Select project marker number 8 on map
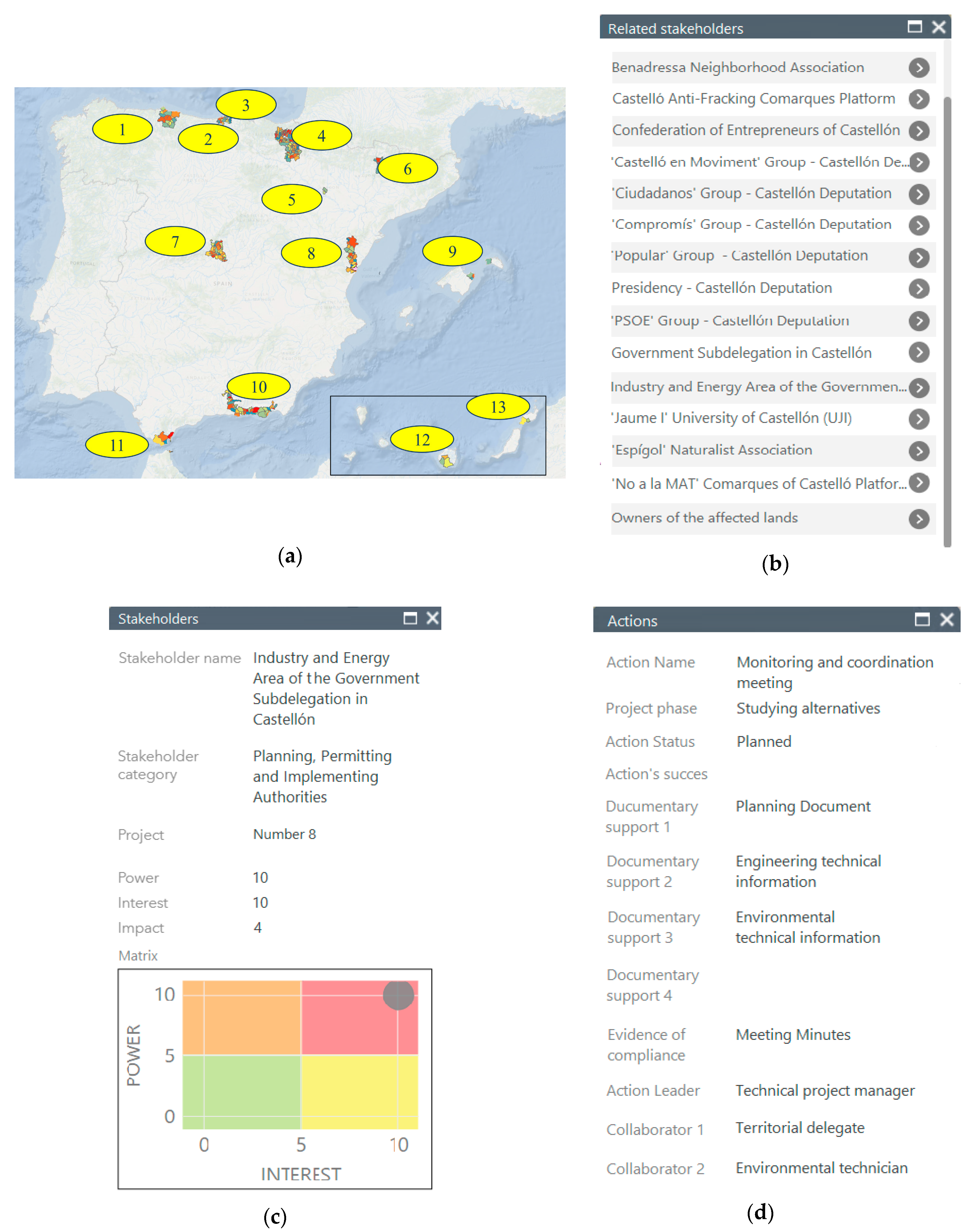Image resolution: width=973 pixels, height=1232 pixels. (x=311, y=253)
